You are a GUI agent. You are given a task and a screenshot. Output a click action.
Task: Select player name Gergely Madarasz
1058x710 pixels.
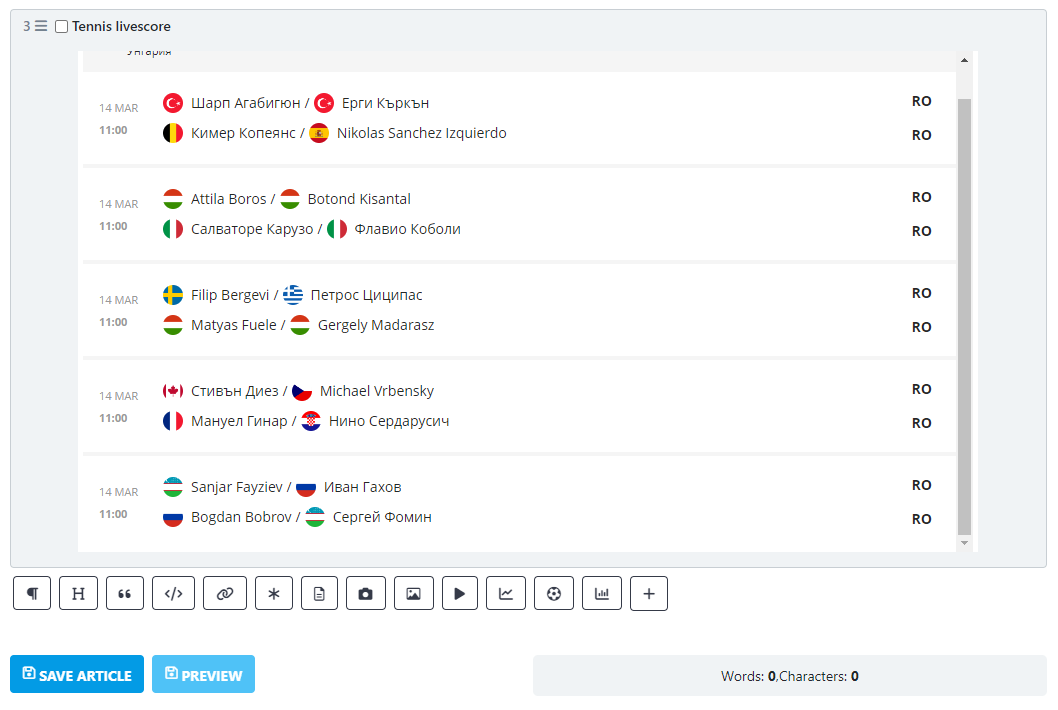tap(376, 325)
